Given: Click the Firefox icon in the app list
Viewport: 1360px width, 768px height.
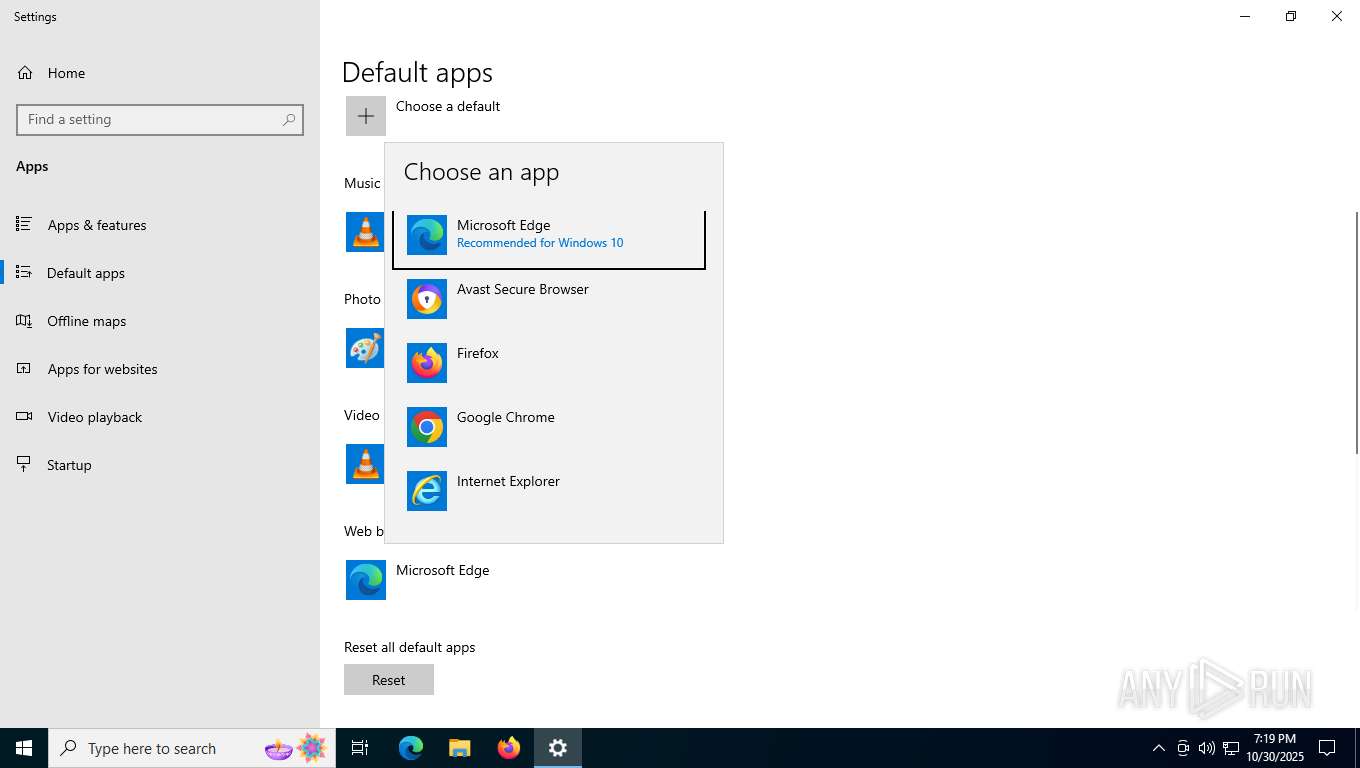Looking at the screenshot, I should pyautogui.click(x=427, y=363).
